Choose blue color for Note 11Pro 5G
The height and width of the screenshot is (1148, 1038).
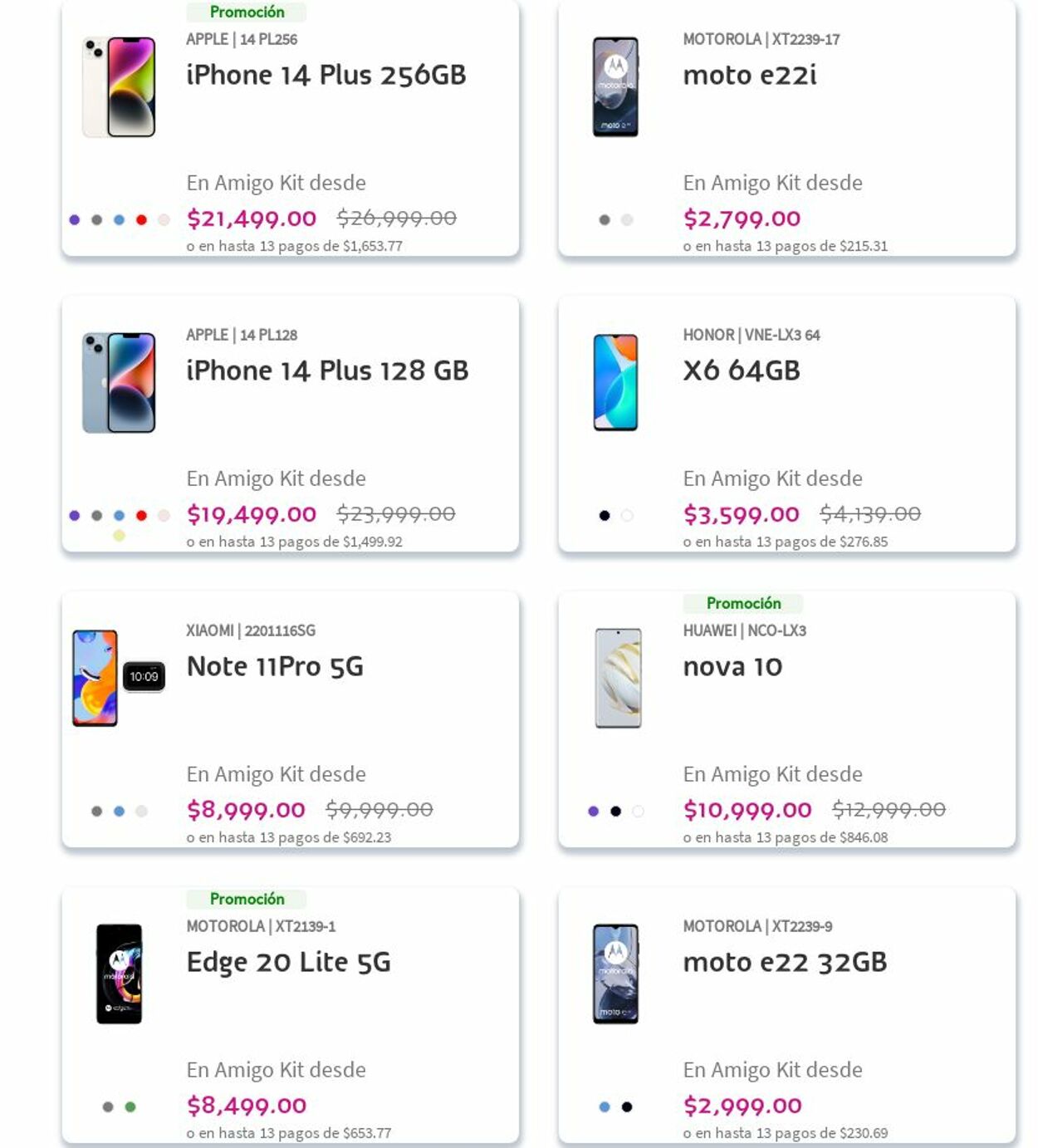tap(119, 812)
